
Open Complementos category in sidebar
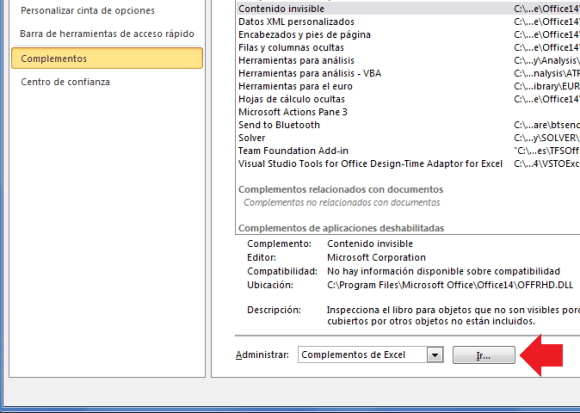[x=107, y=58]
